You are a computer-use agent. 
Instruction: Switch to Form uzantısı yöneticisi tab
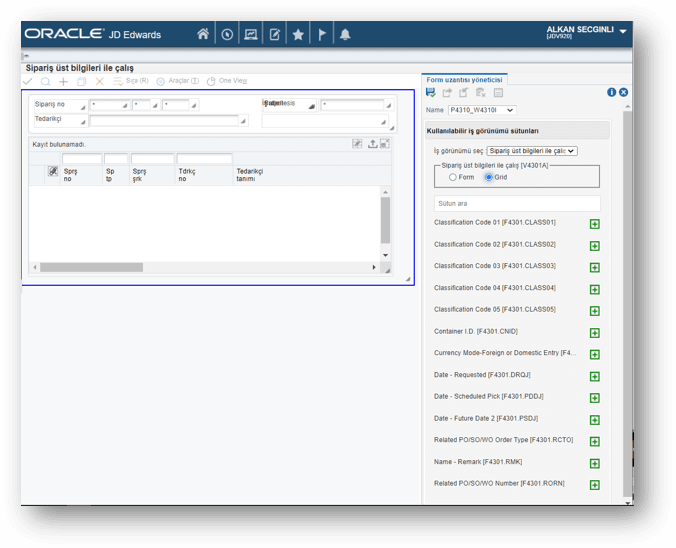pos(464,80)
